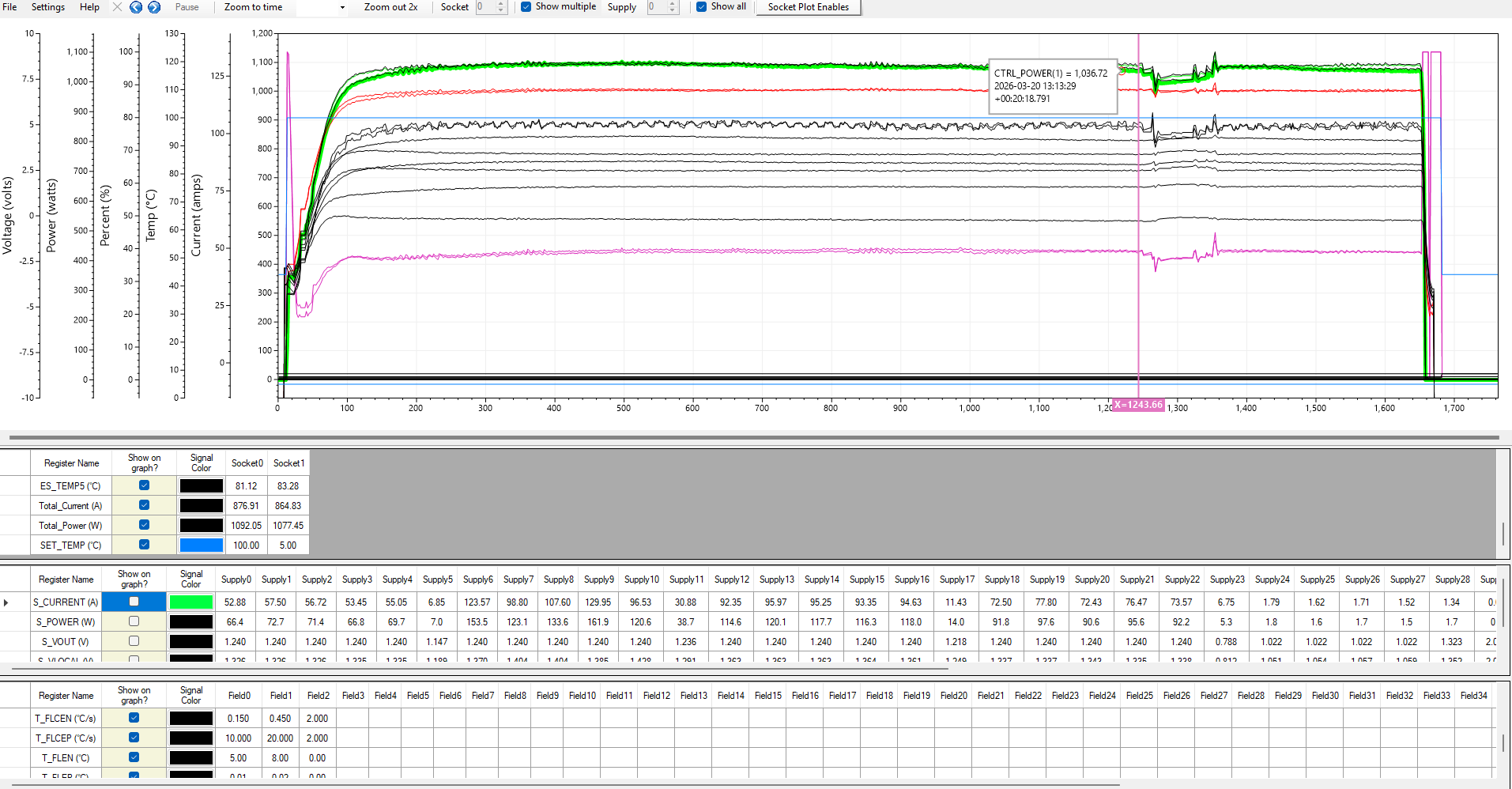Uncheck Total_Current show on graph checkbox
Viewport: 1512px width, 789px height.
144,505
